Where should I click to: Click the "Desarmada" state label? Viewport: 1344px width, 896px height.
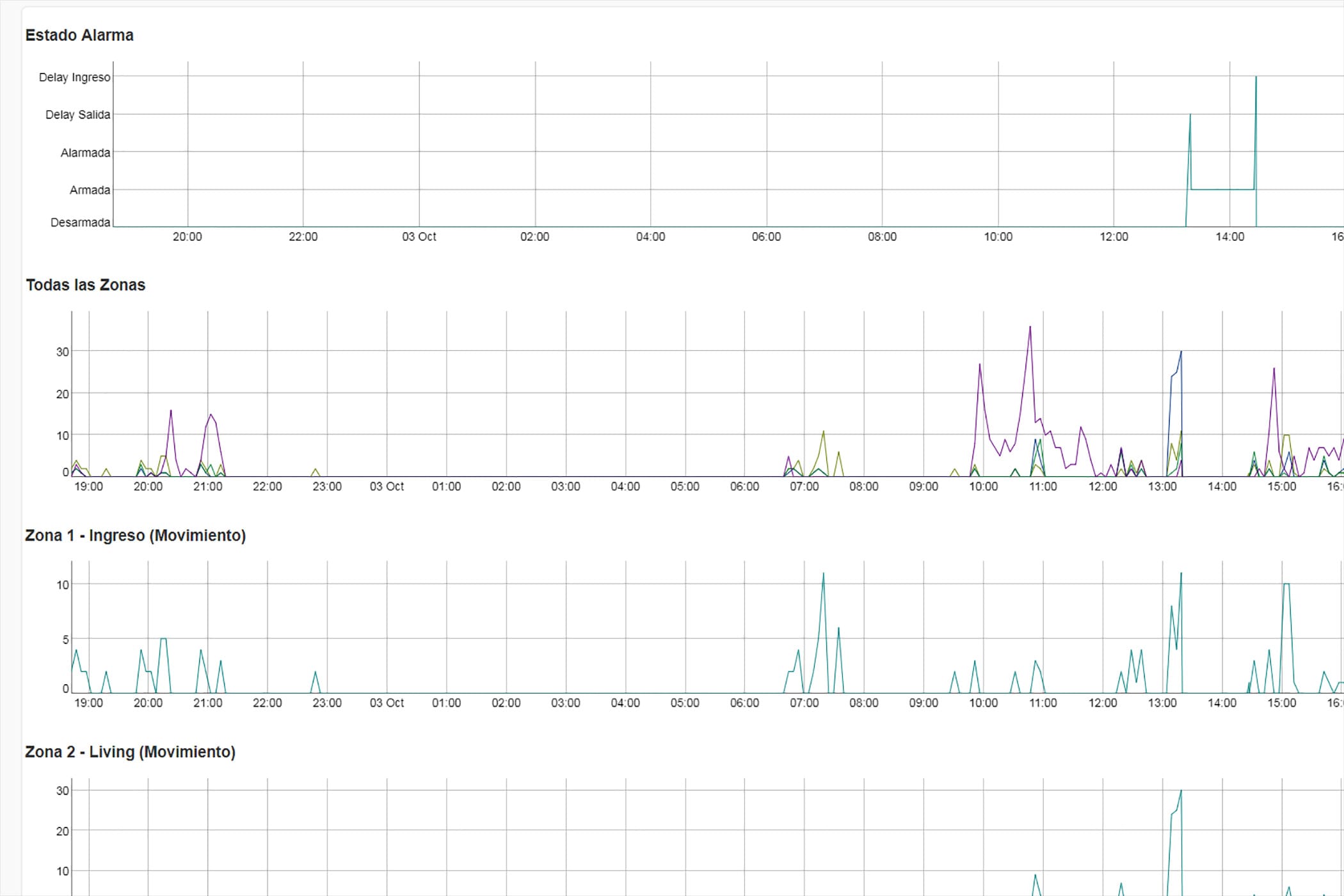(x=80, y=222)
